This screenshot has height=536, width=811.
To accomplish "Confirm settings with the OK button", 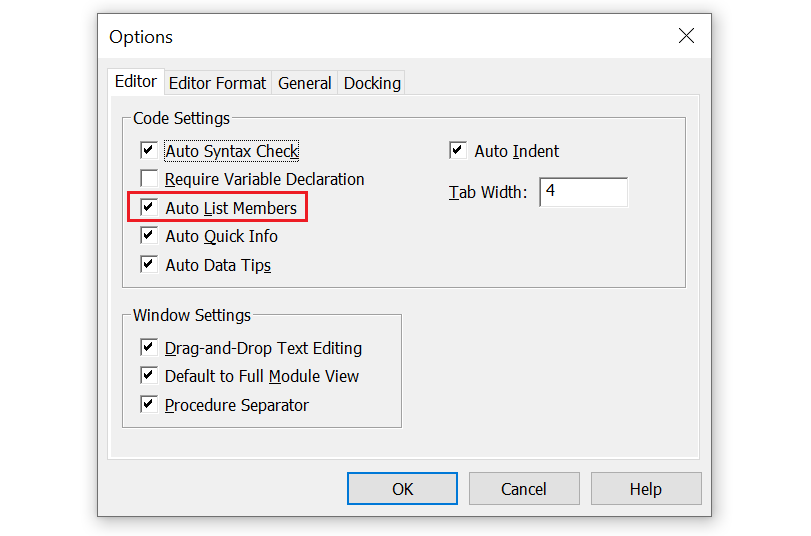I will [402, 488].
